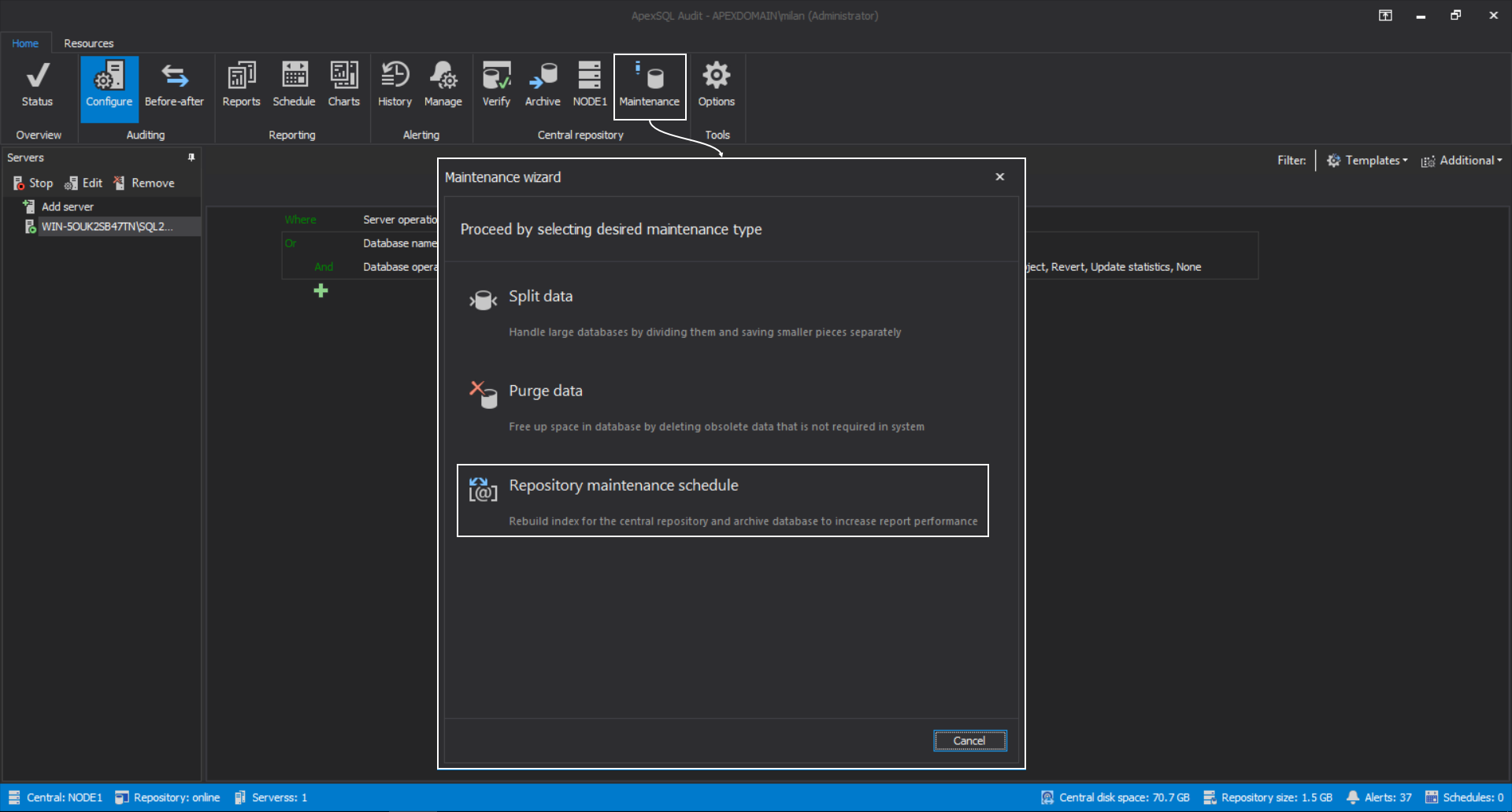Cancel the Maintenance wizard
This screenshot has width=1512, height=812.
(969, 740)
